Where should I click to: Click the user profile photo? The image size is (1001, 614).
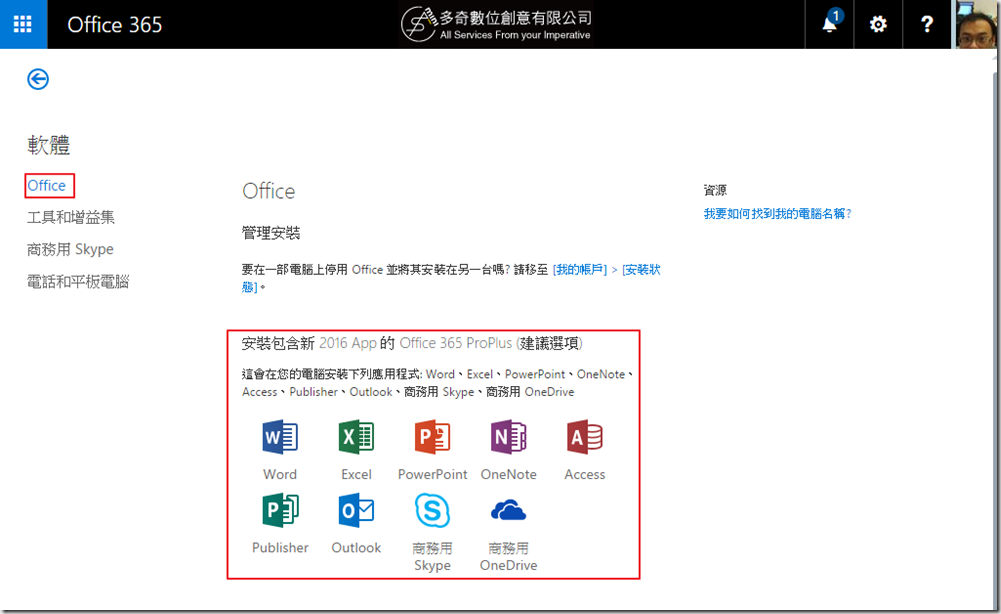point(976,24)
